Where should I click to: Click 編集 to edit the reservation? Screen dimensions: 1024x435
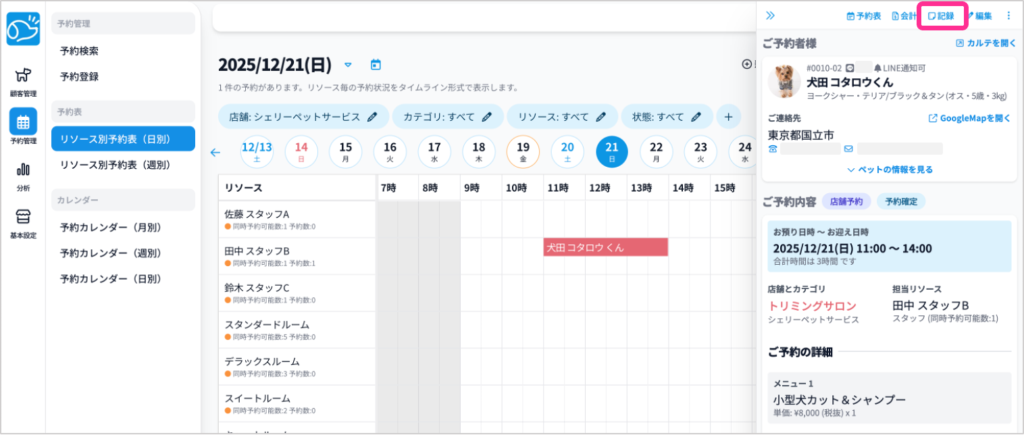click(x=978, y=16)
